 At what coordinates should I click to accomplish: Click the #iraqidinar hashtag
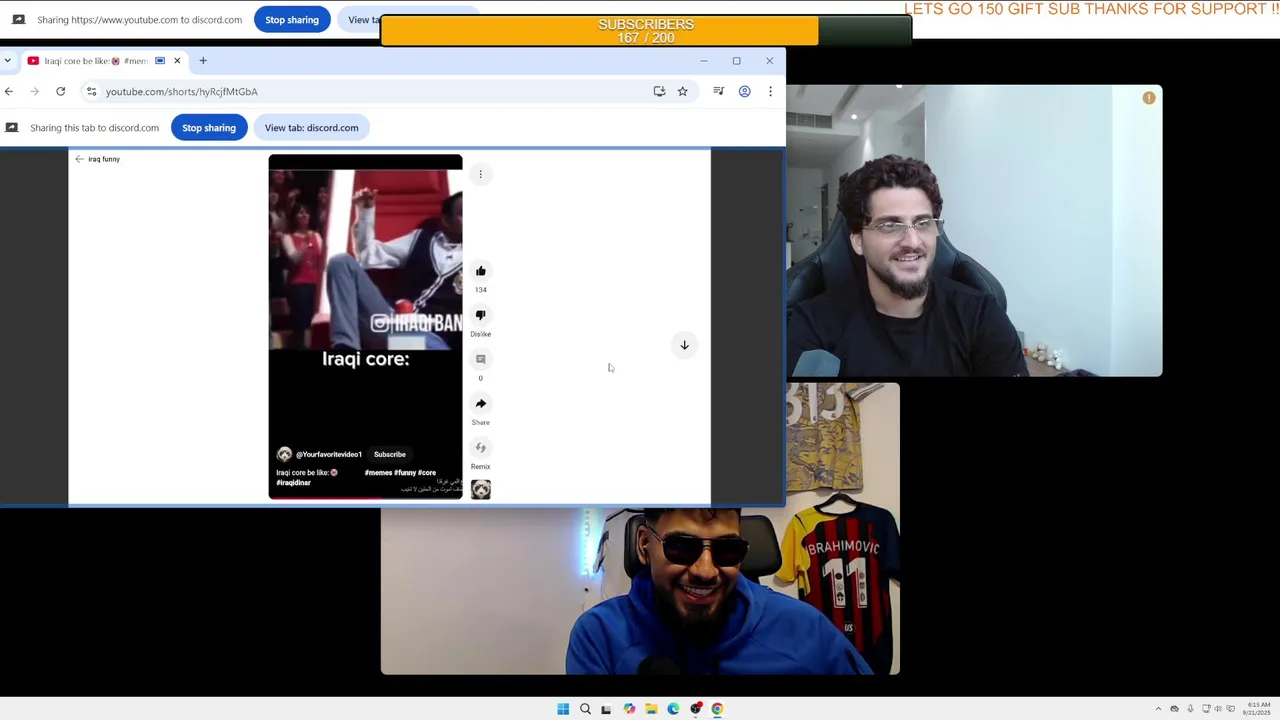point(293,483)
